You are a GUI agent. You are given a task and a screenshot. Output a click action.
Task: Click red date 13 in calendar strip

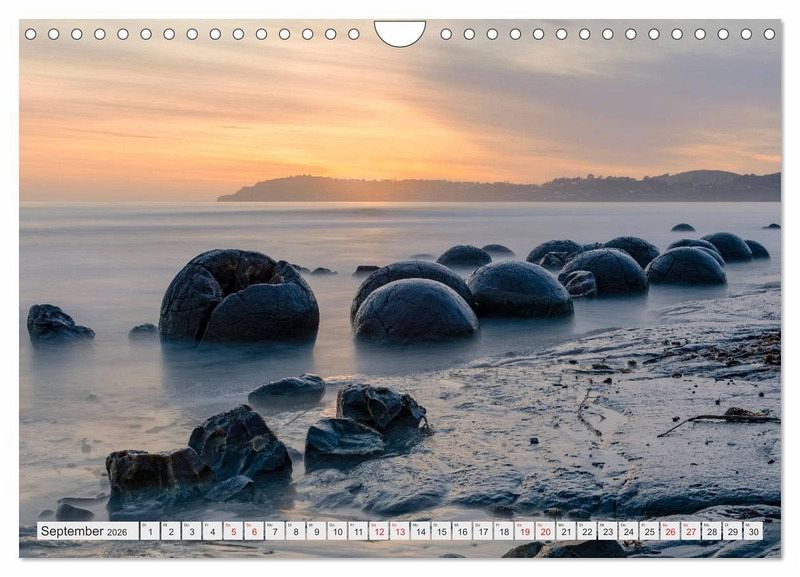(x=399, y=531)
